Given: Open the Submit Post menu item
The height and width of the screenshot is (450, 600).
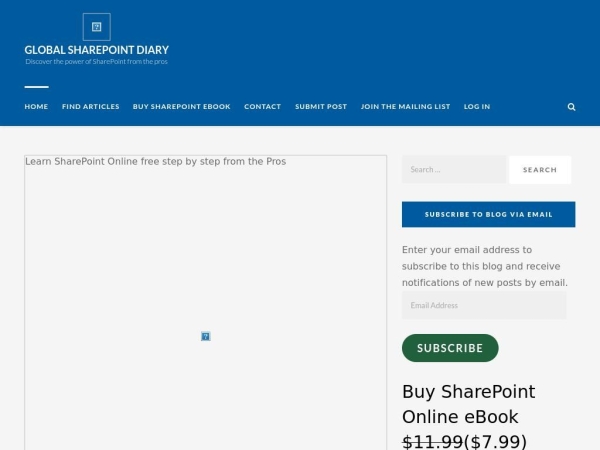Looking at the screenshot, I should (x=321, y=107).
